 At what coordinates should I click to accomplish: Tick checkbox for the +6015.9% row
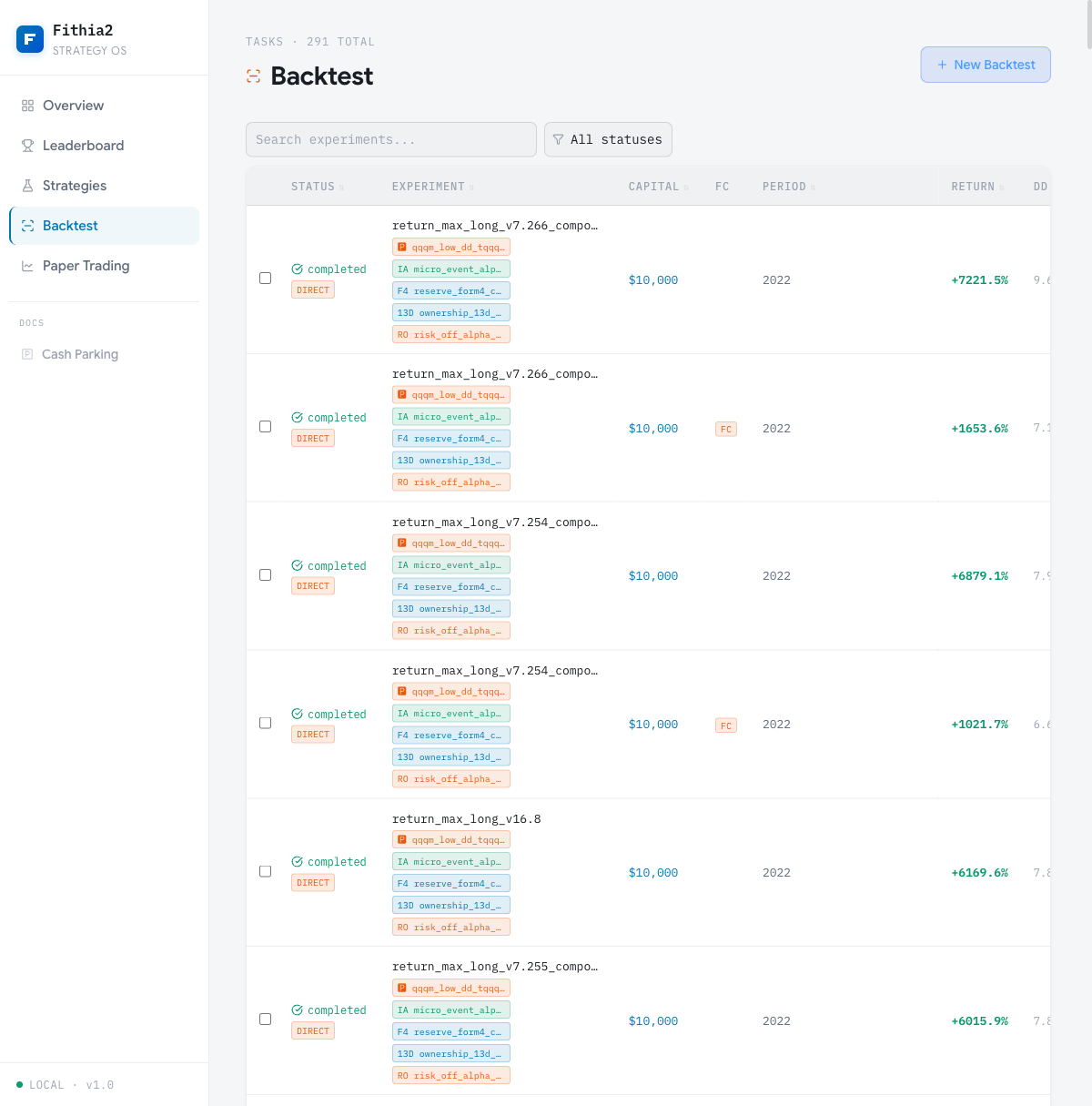(266, 1020)
